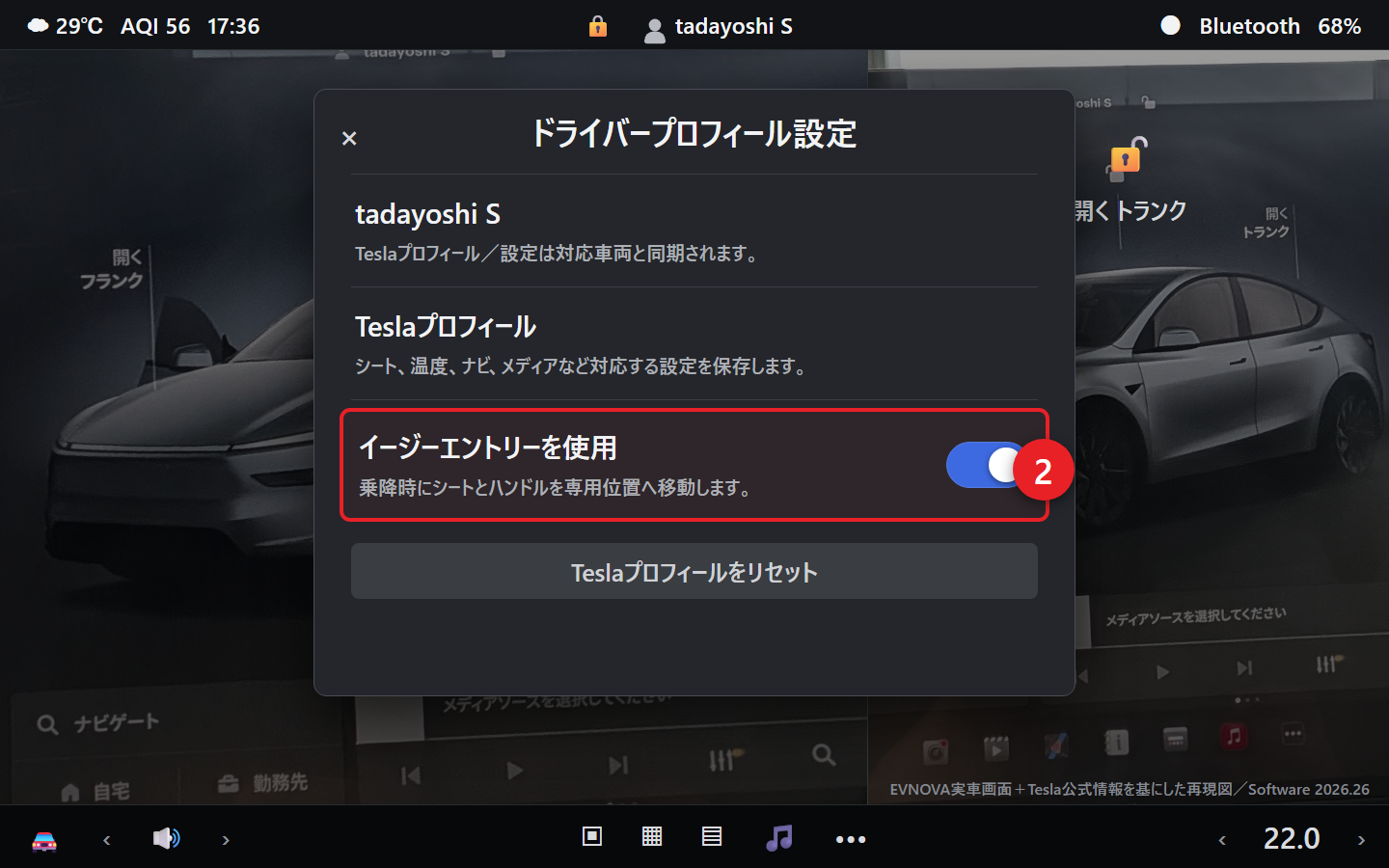Decrease volume with chevron left of speaker
The image size is (1389, 868).
(107, 840)
